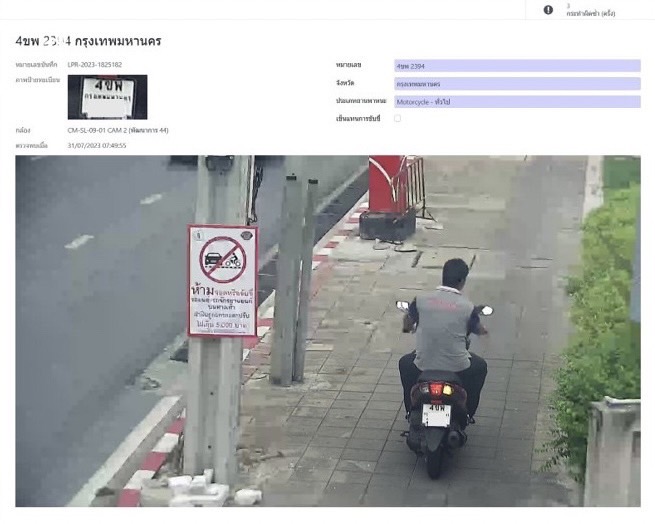Click the no-motorcycle sign in the photo

tap(222, 280)
